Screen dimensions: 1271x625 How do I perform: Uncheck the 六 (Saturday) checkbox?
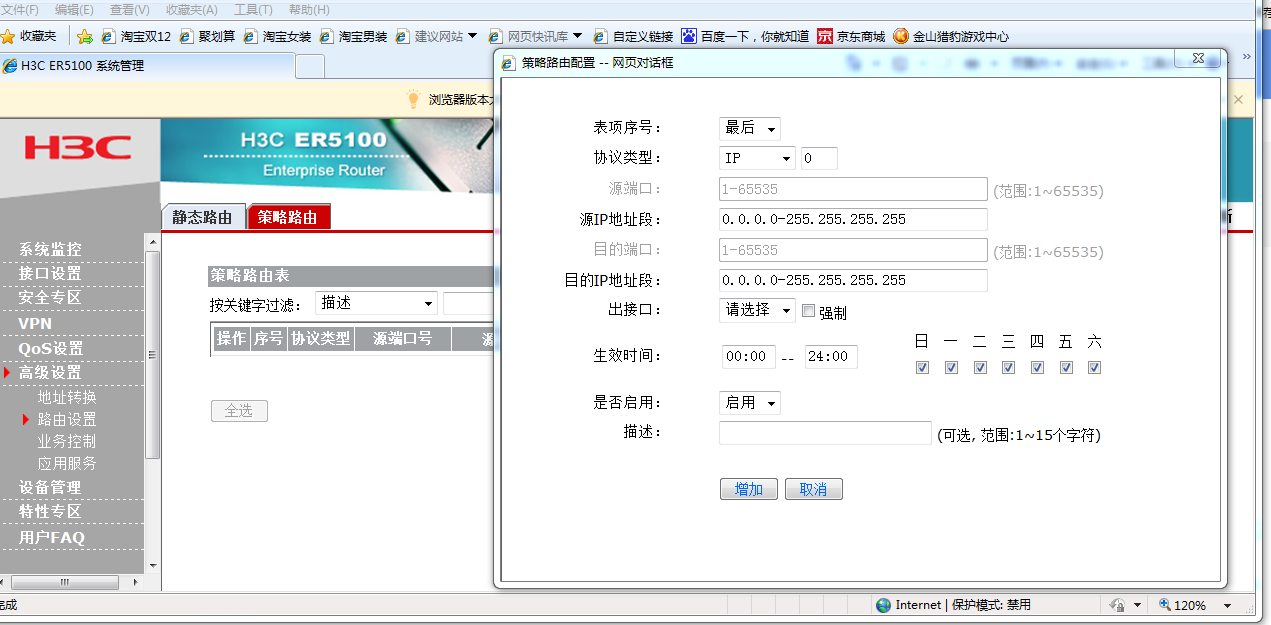tap(1094, 367)
